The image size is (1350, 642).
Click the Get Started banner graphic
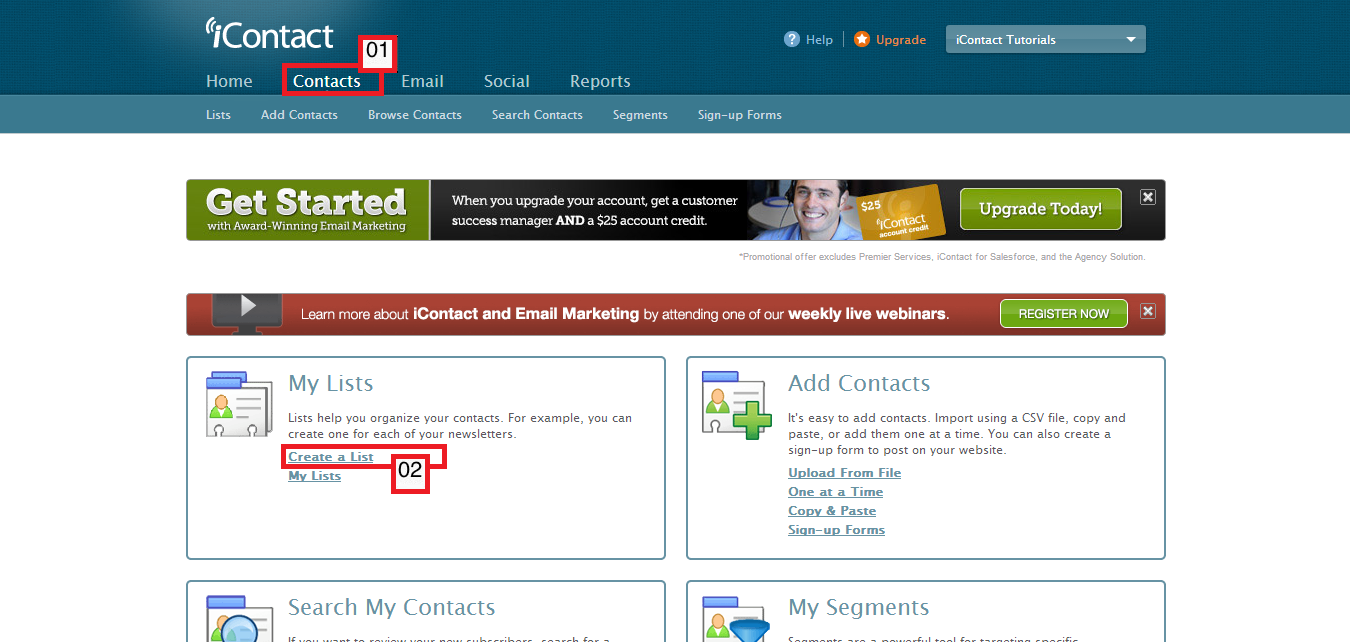pos(307,210)
